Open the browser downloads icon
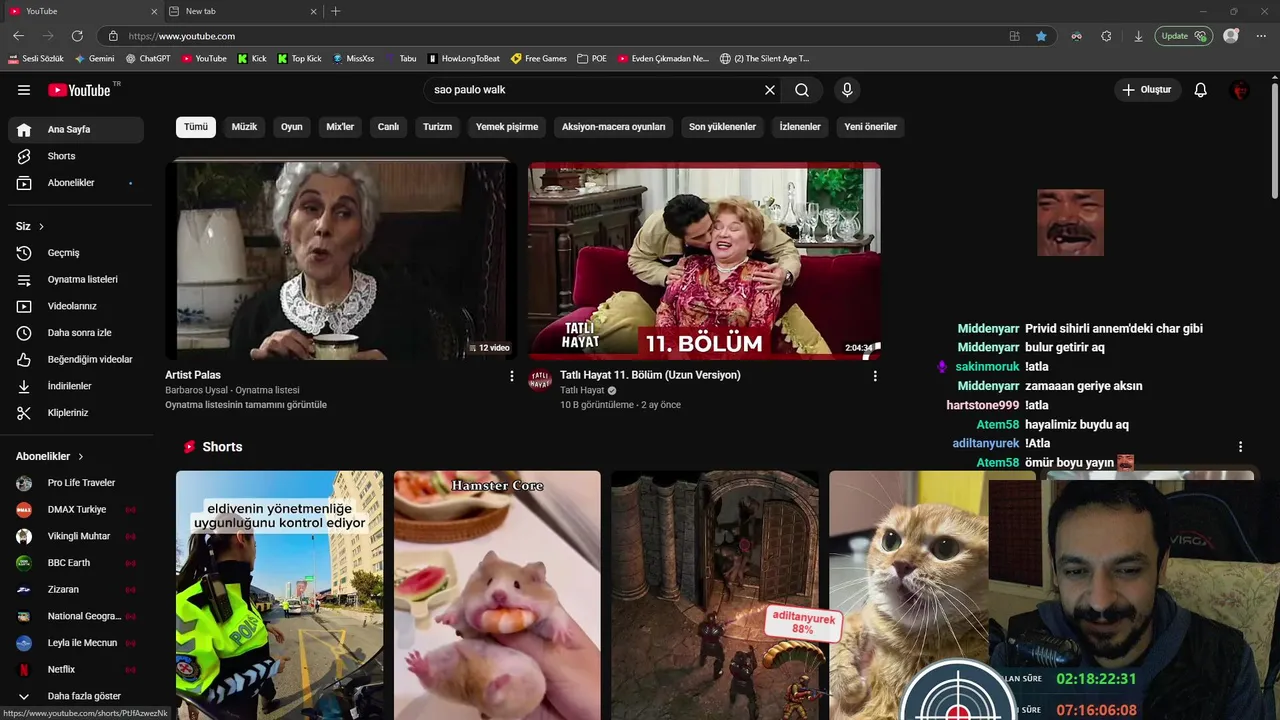The image size is (1280, 720). tap(1138, 36)
